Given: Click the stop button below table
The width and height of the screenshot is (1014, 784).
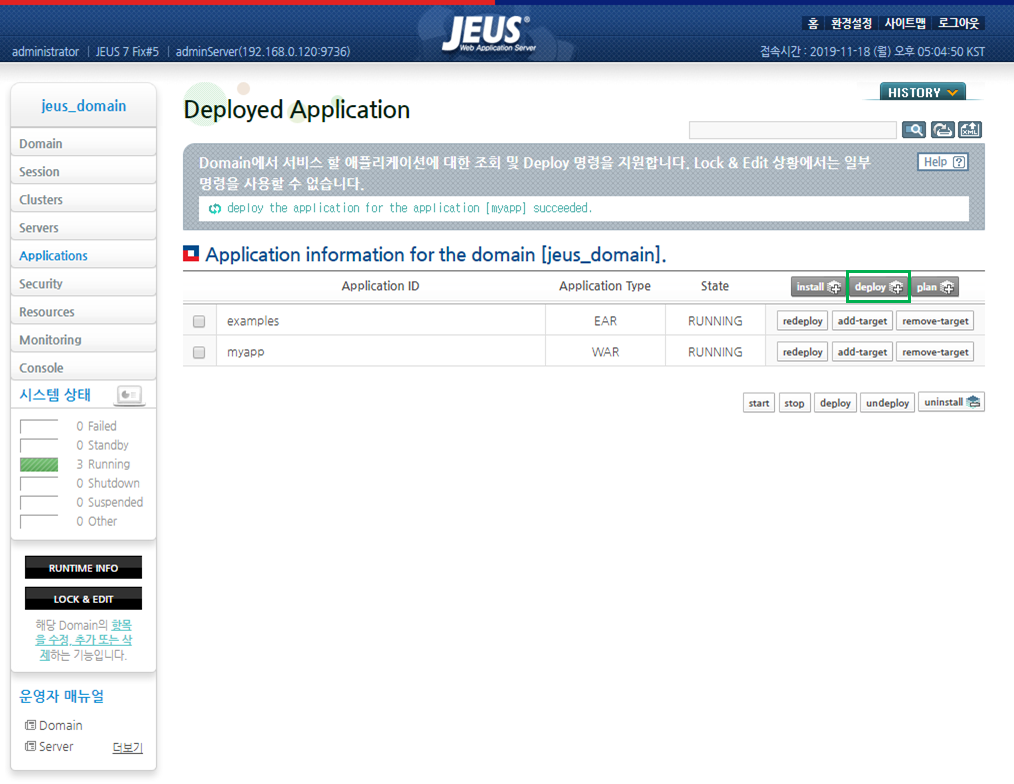Looking at the screenshot, I should click(794, 403).
